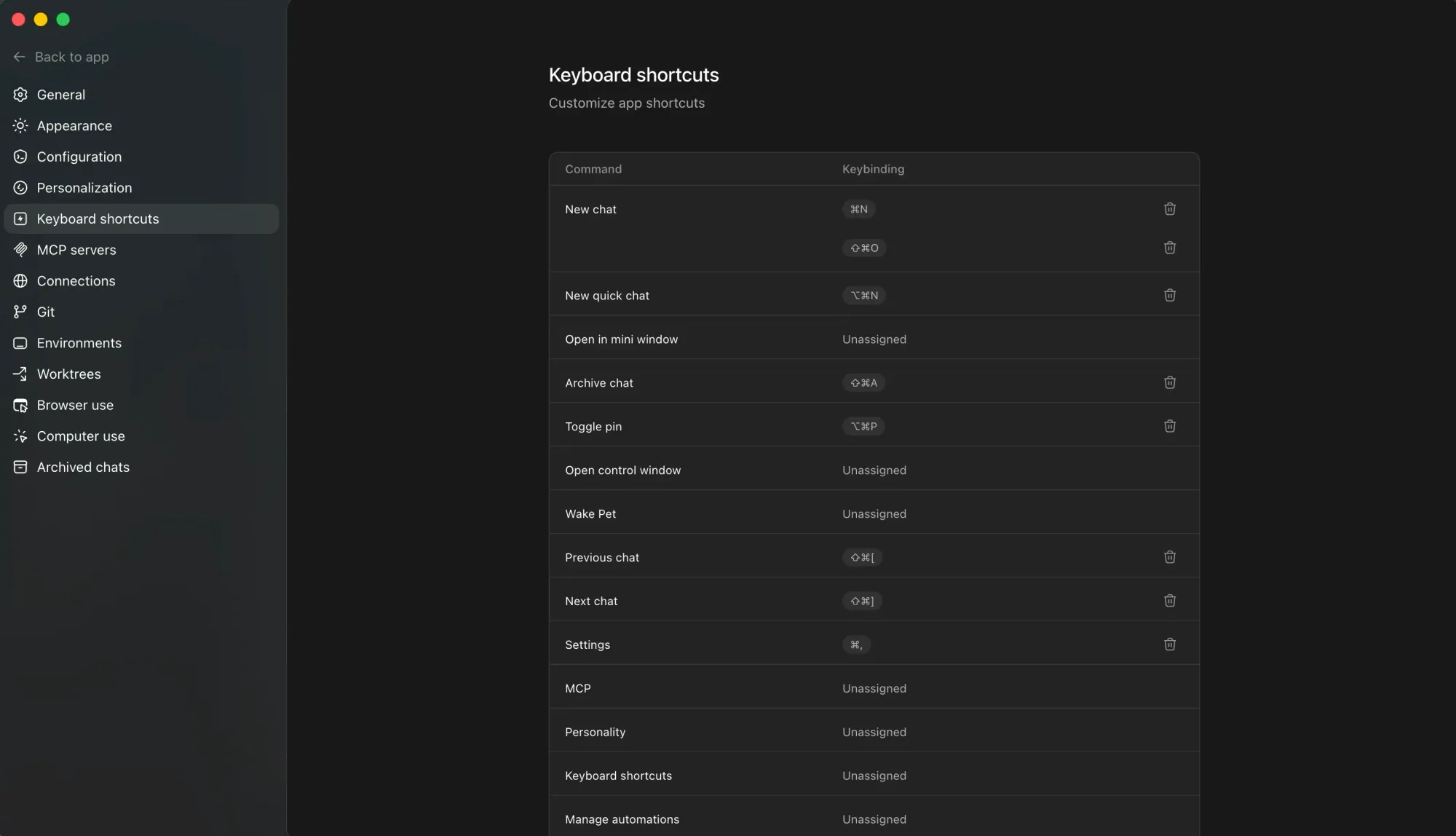
Task: Go to Configuration settings
Action: click(141, 157)
